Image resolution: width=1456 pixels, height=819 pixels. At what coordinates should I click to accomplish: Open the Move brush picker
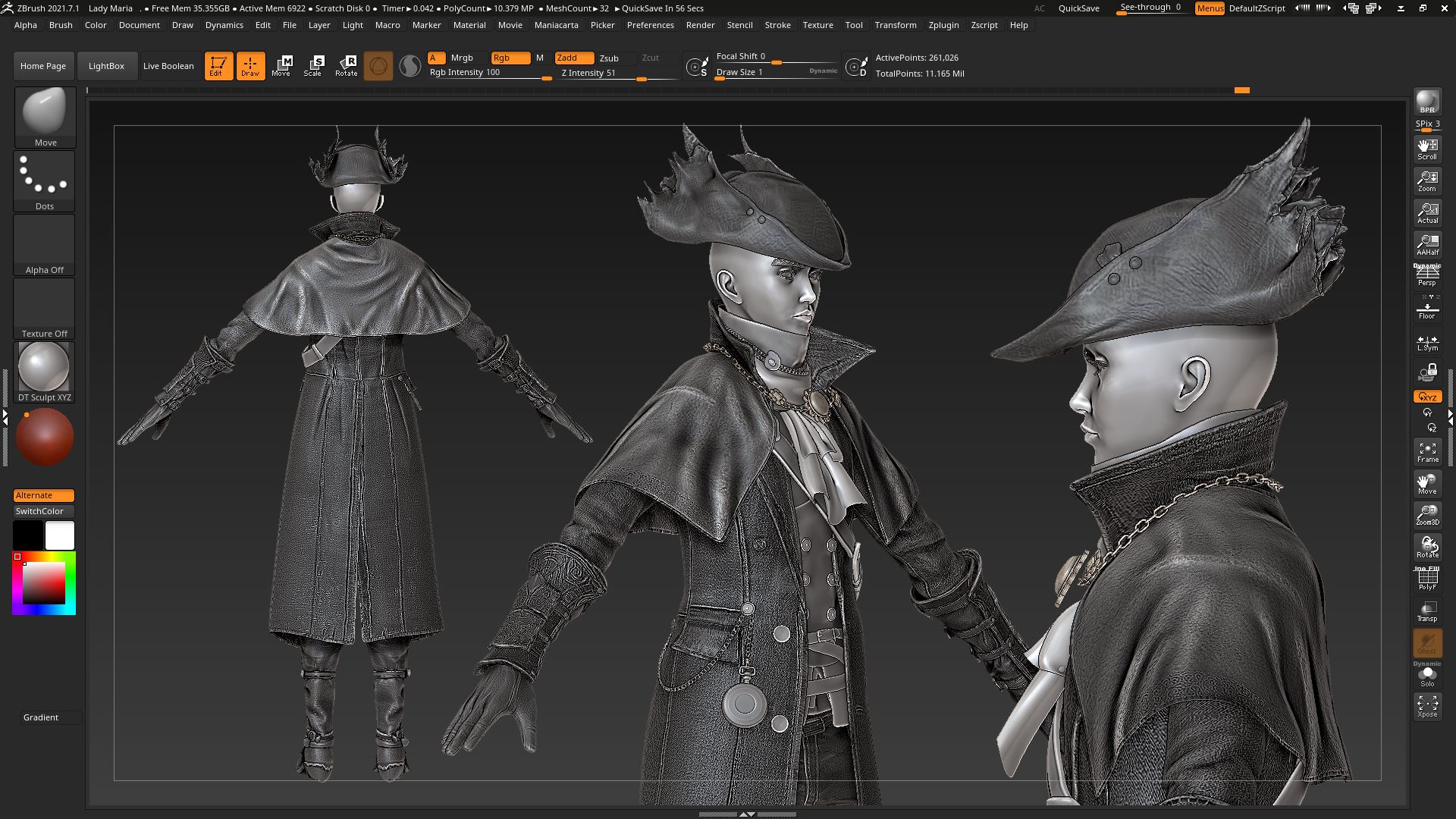tap(45, 117)
